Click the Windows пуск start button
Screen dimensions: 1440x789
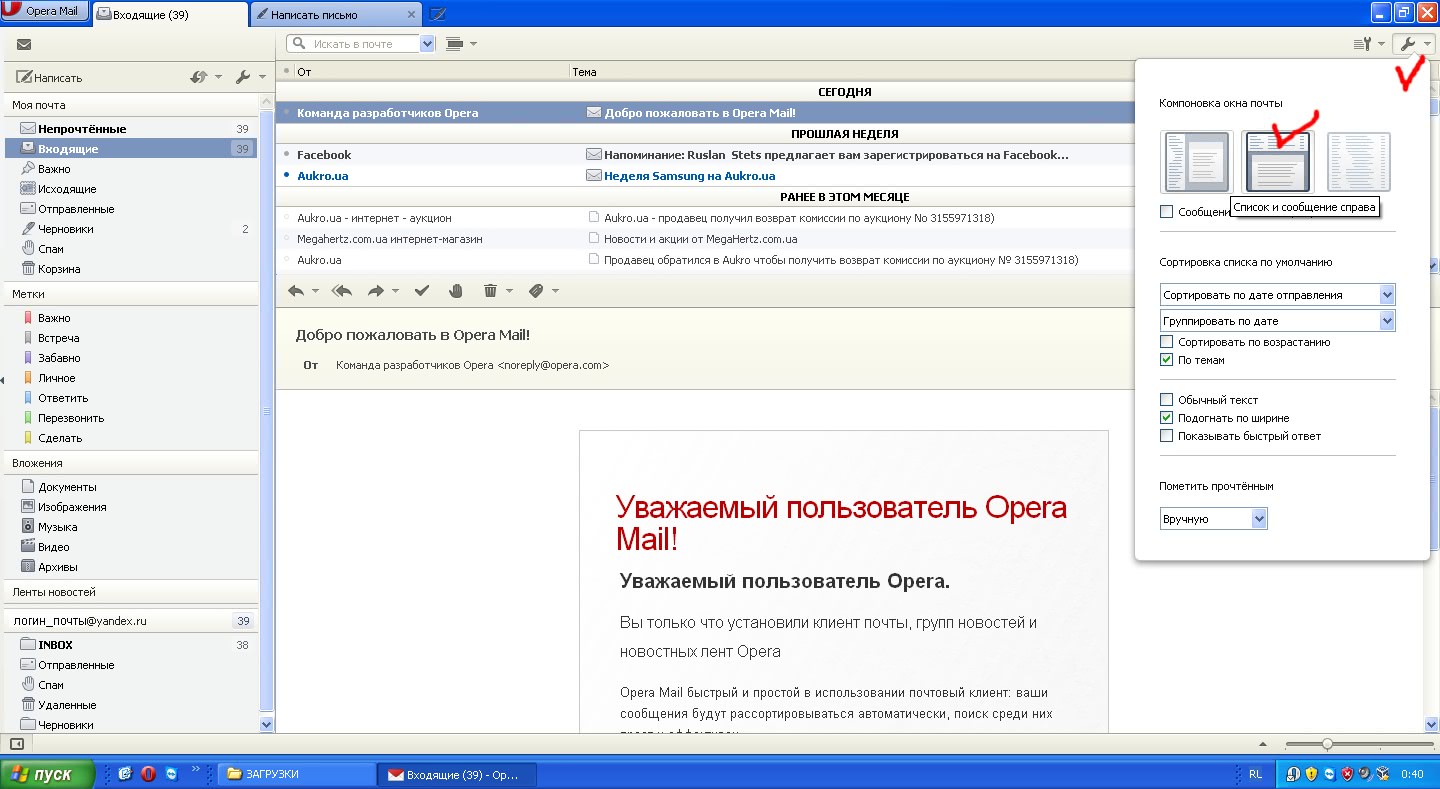pos(48,775)
